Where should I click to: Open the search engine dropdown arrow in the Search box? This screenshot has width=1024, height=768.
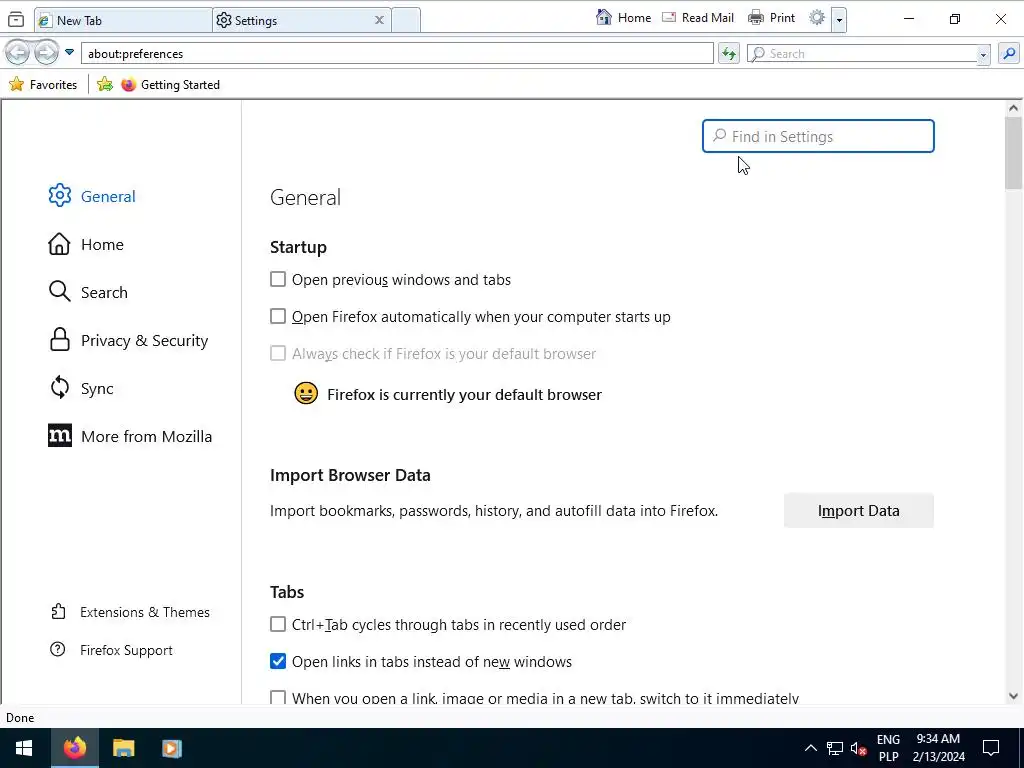coord(983,55)
